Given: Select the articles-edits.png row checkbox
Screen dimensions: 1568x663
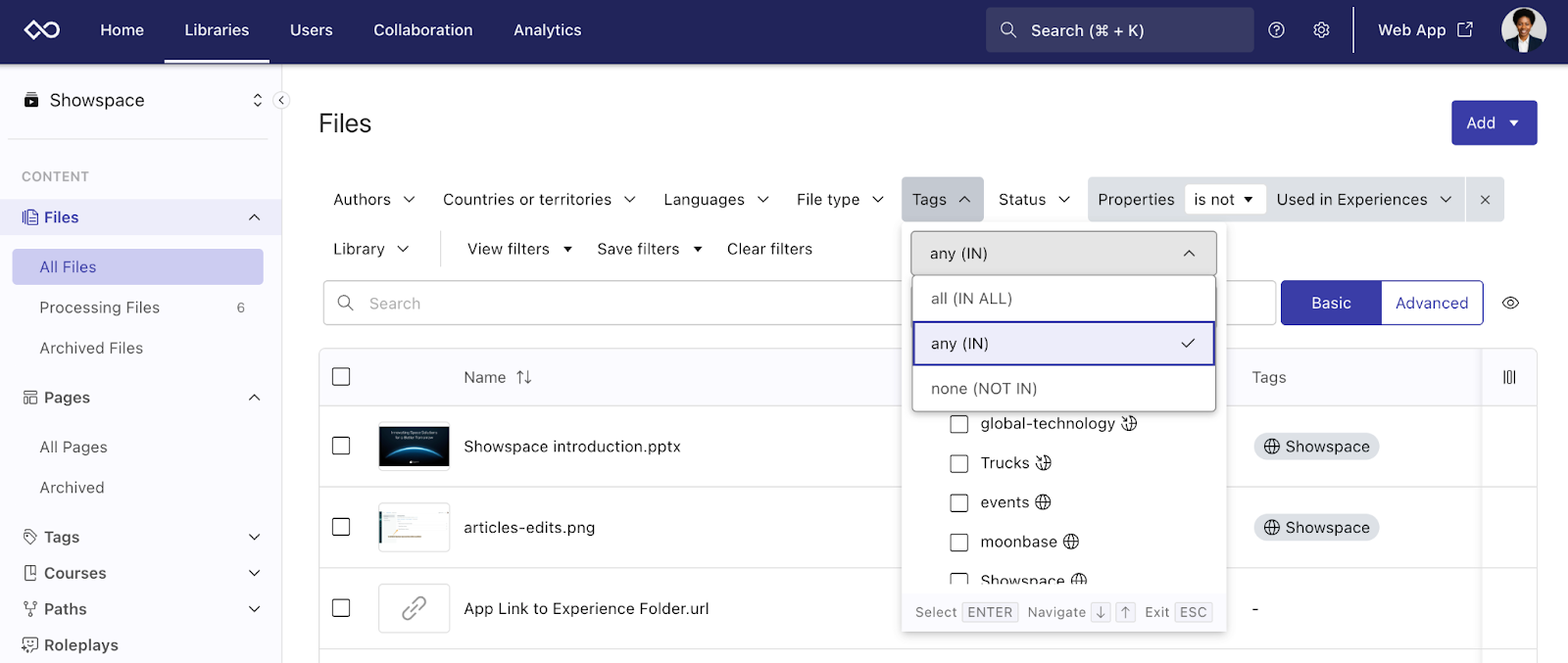Looking at the screenshot, I should click(341, 527).
